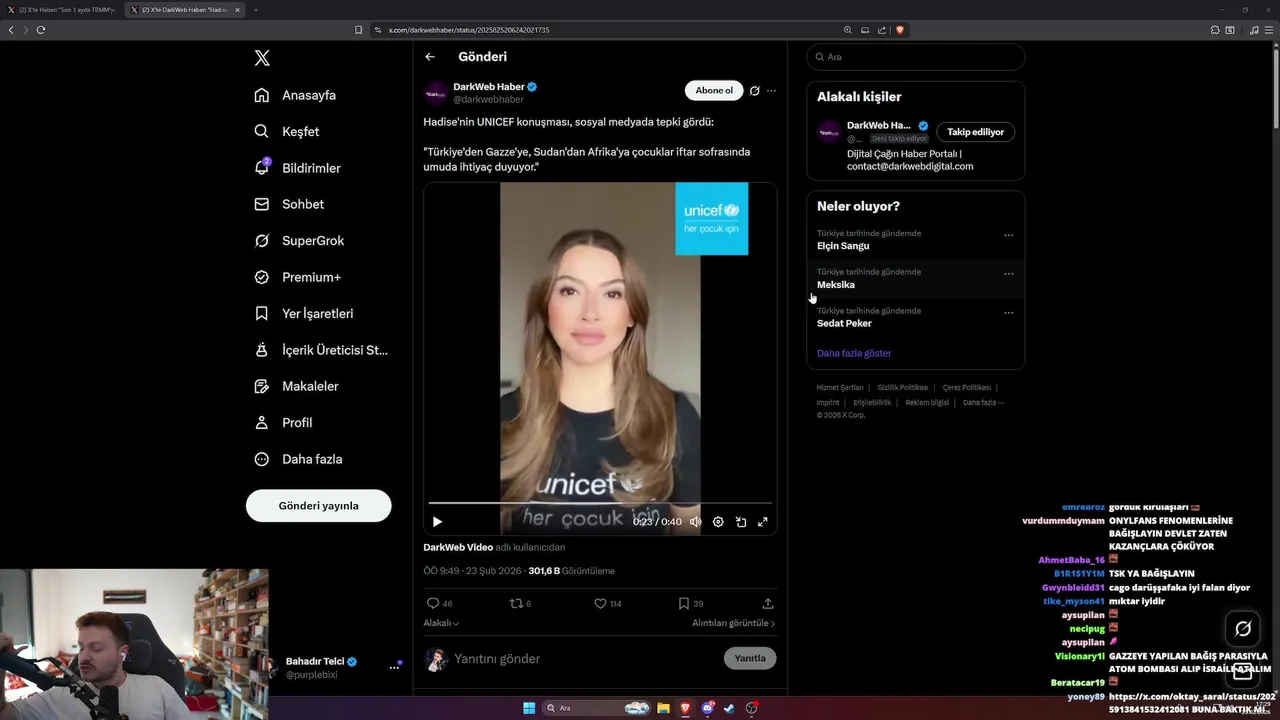Open options dots for Meksika trend

[x=1008, y=274]
